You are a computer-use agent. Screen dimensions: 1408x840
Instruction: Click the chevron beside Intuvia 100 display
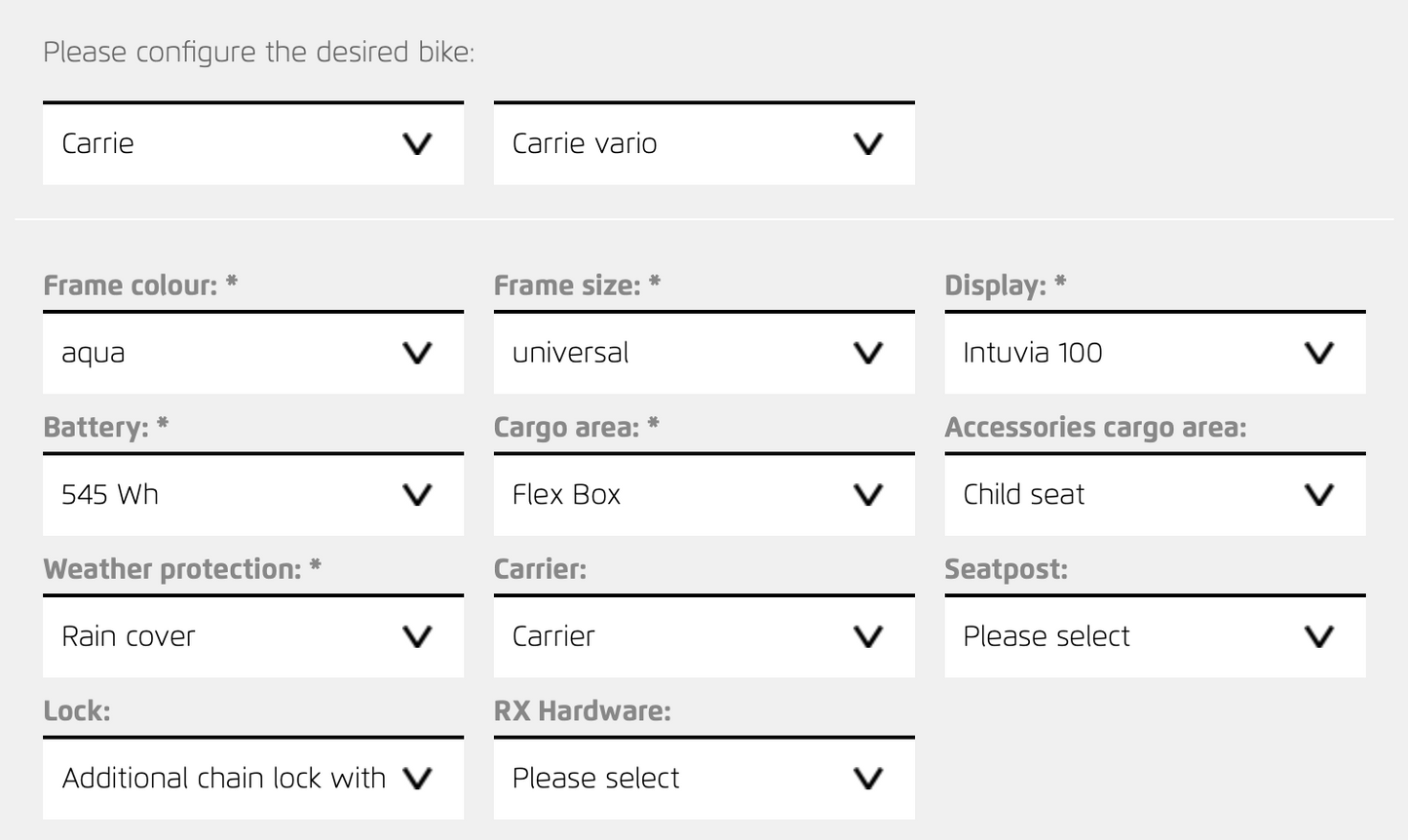[x=1318, y=353]
